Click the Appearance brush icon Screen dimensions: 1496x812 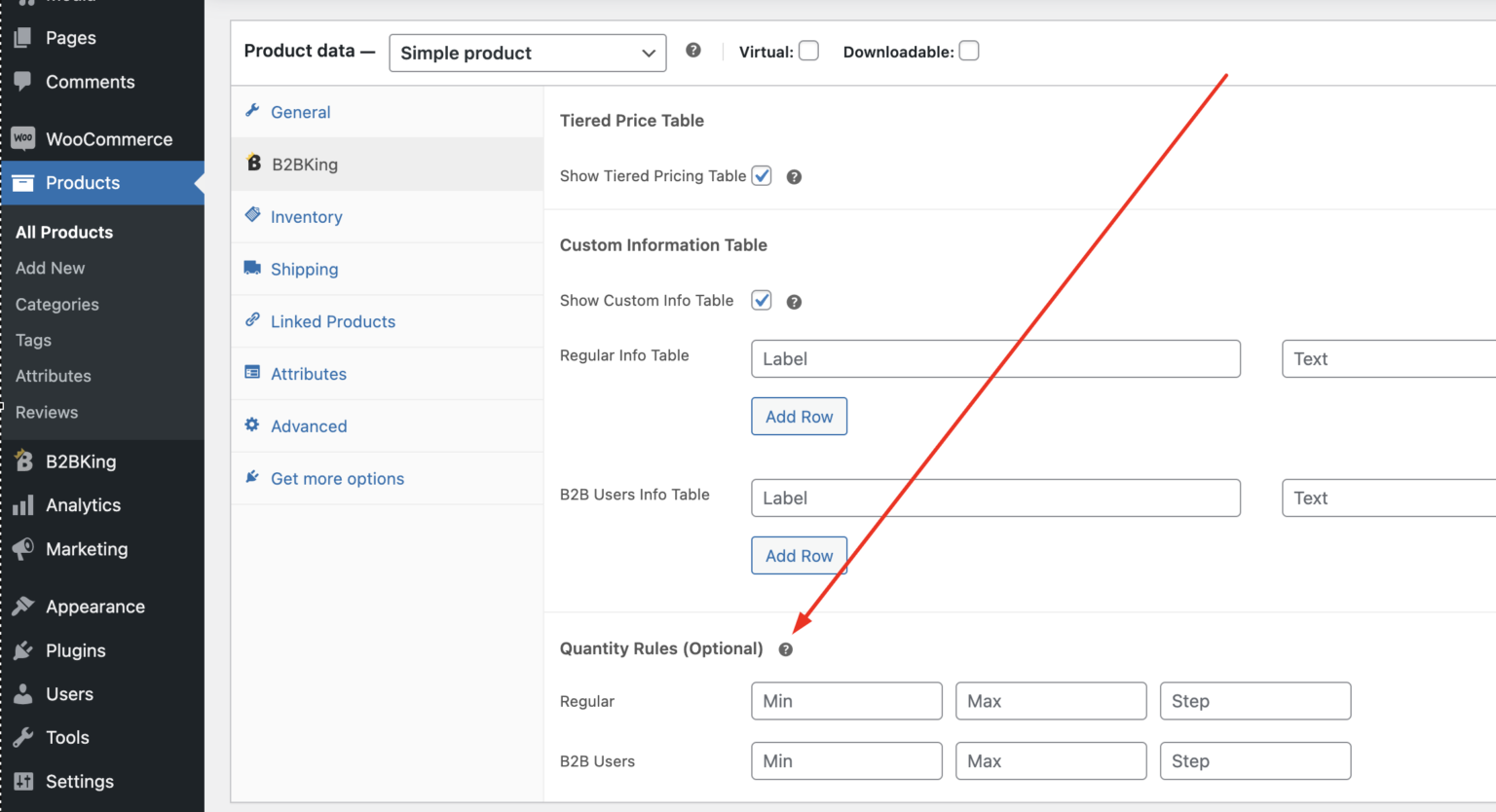(23, 606)
